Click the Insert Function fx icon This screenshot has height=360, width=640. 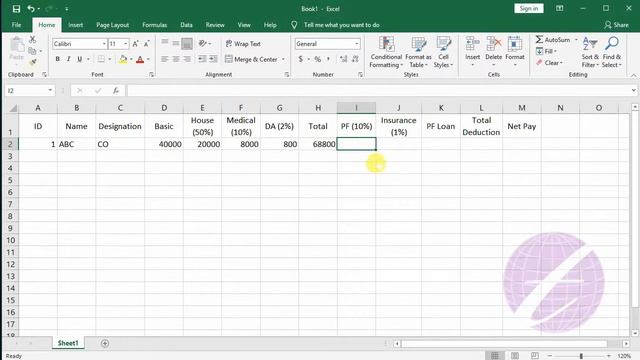click(116, 91)
